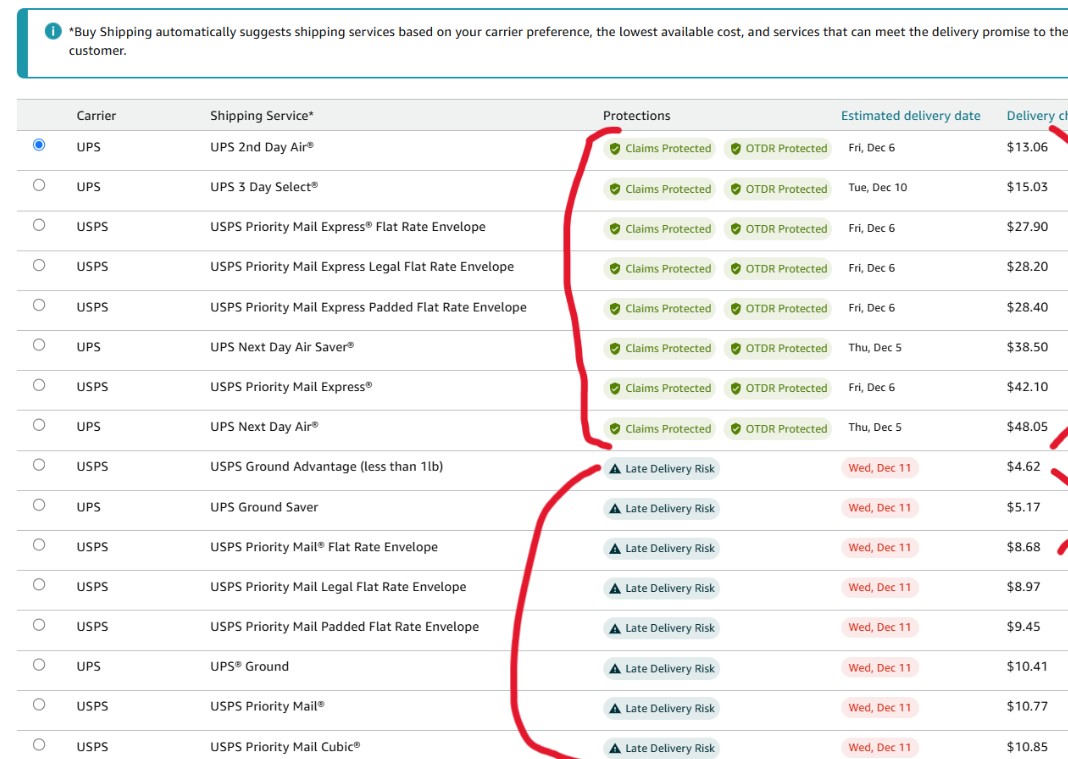Click Claims Protected badge in $28.40 row
This screenshot has height=759, width=1068.
point(659,309)
